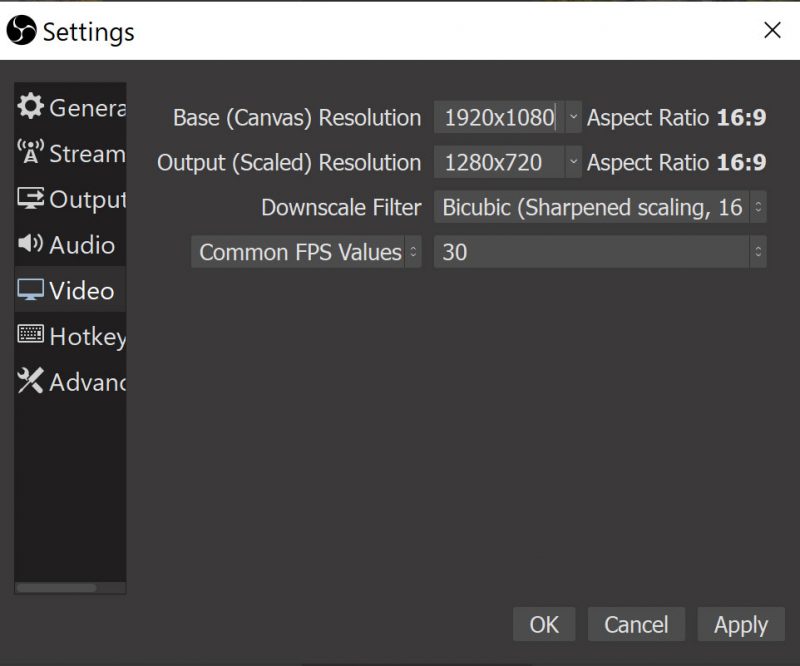Click the Audio speaker icon
800x666 pixels.
coord(31,244)
